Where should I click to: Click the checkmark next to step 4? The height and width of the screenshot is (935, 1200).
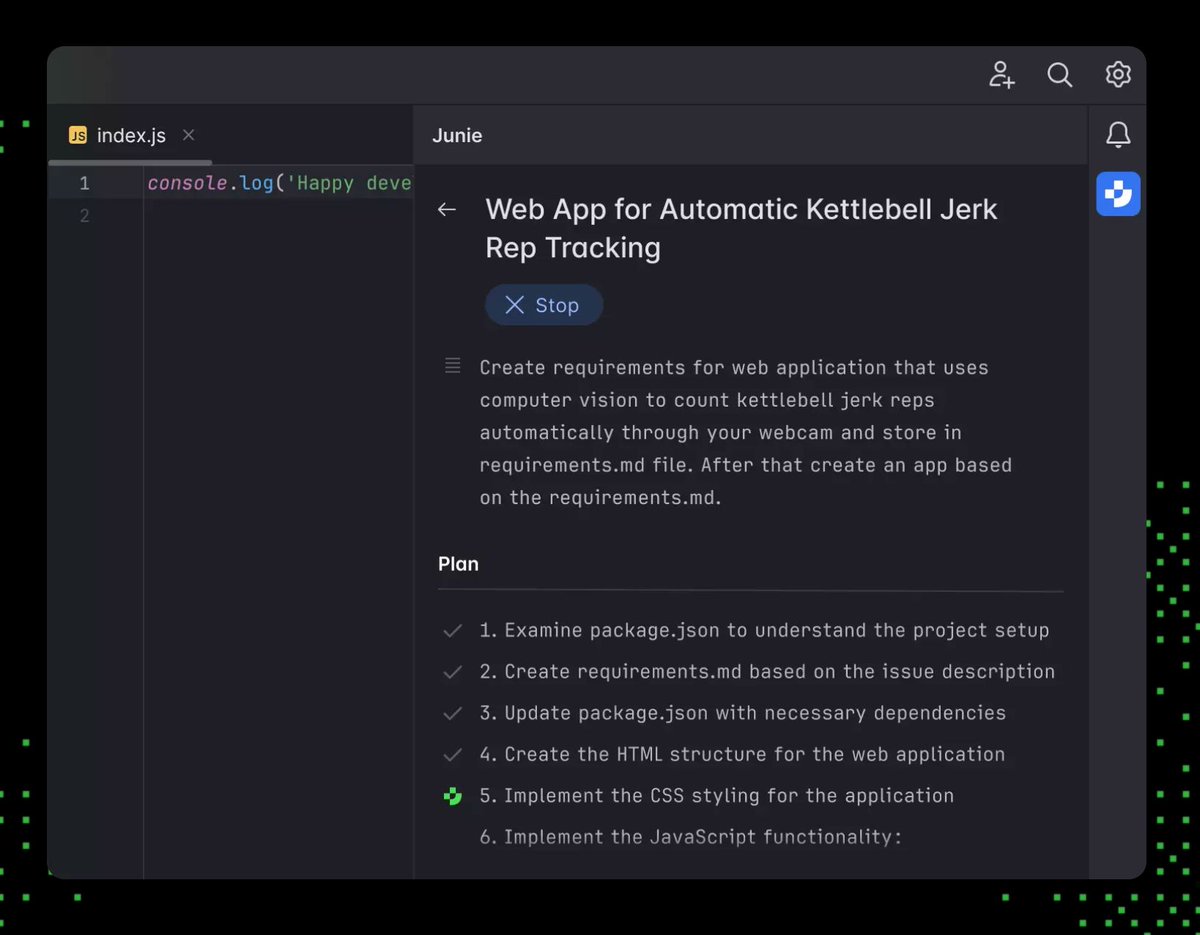click(x=452, y=754)
